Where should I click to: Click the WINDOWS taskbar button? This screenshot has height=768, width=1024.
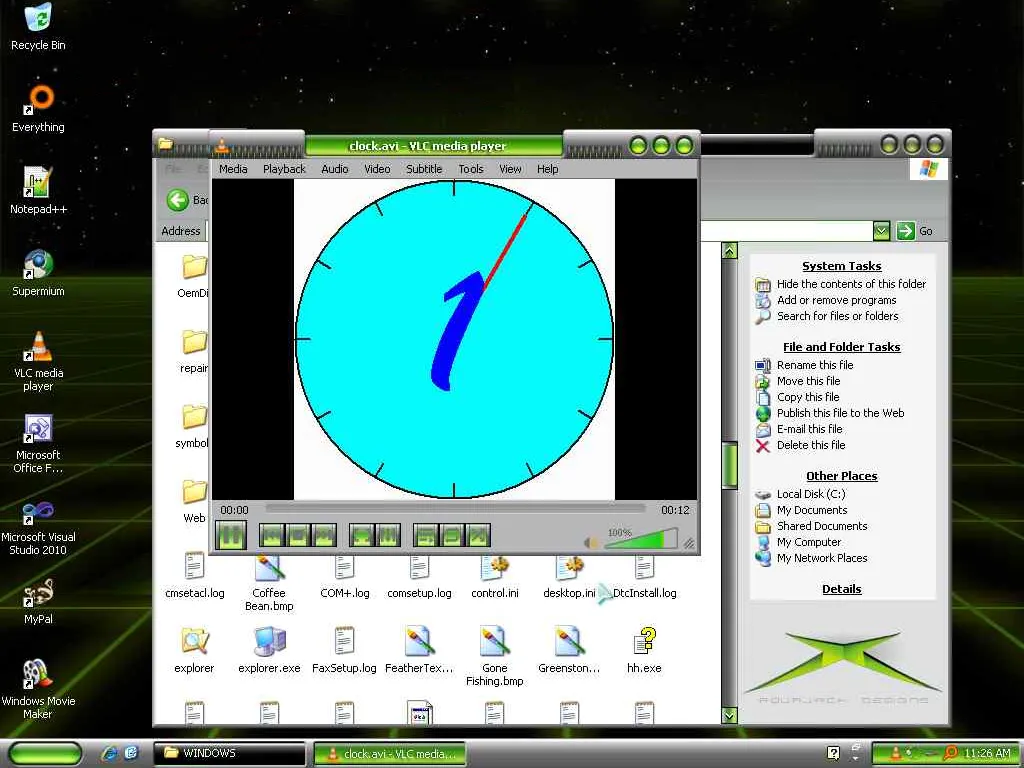[229, 753]
